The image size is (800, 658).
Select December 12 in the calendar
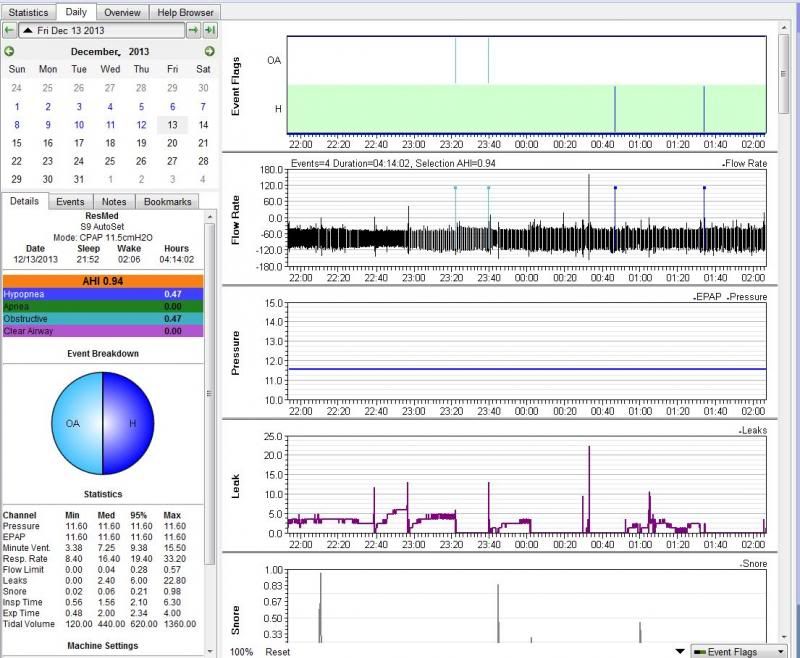point(141,125)
